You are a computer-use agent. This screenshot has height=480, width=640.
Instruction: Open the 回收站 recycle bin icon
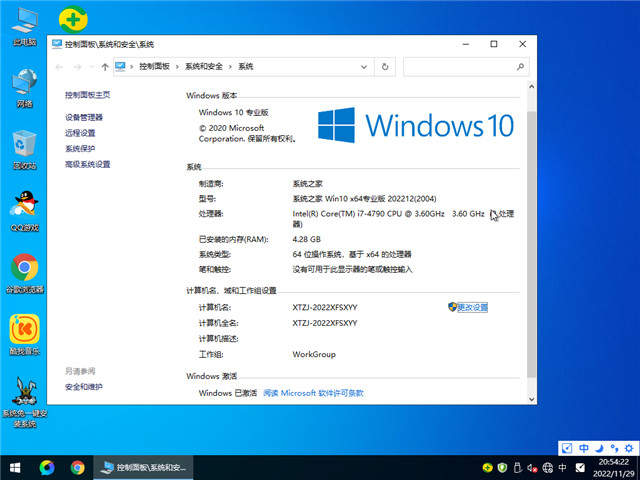pos(24,150)
